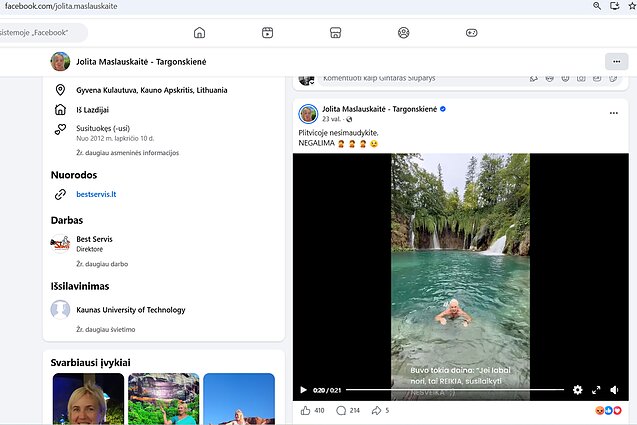Open profile avatar in sticky header
Viewport: 637px width, 425px height.
(60, 62)
